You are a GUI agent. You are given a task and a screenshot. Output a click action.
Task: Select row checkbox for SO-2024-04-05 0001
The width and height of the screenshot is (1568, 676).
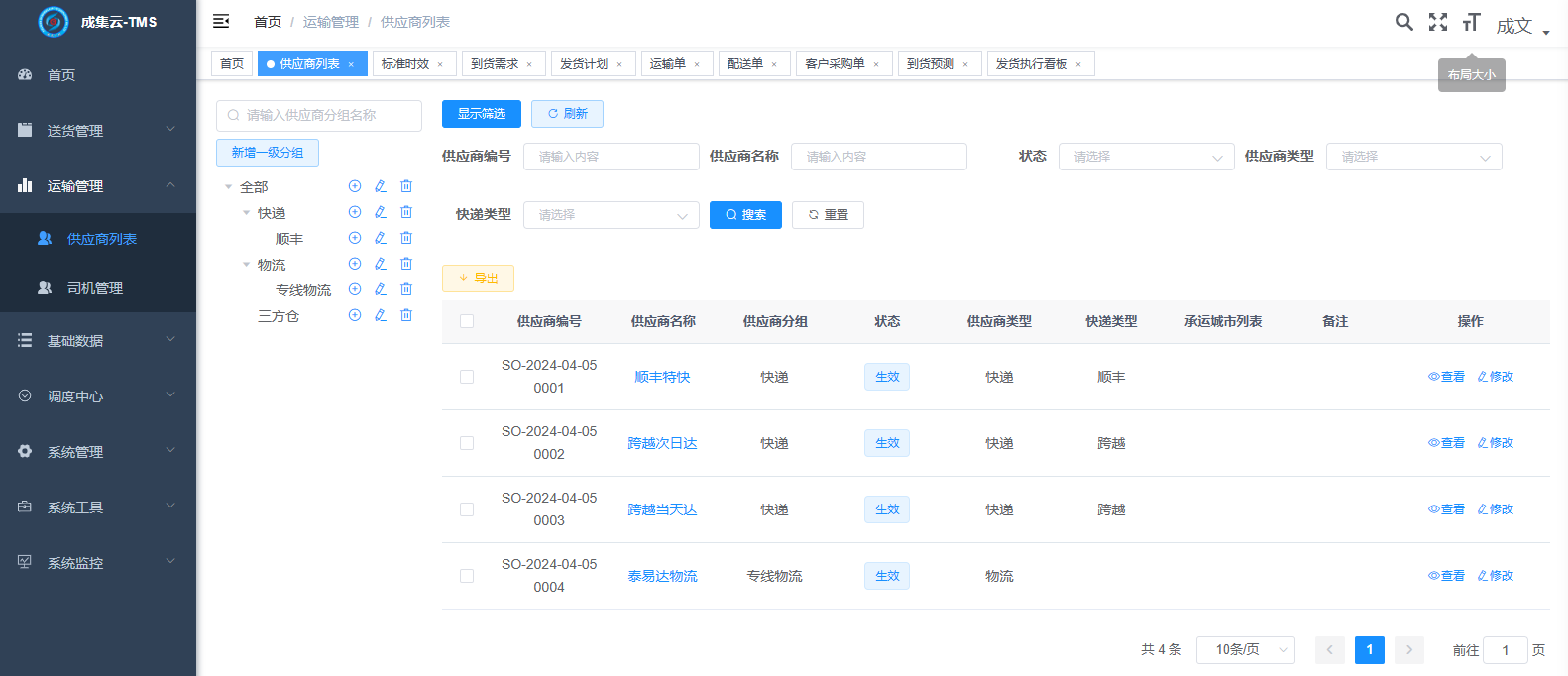coord(467,377)
